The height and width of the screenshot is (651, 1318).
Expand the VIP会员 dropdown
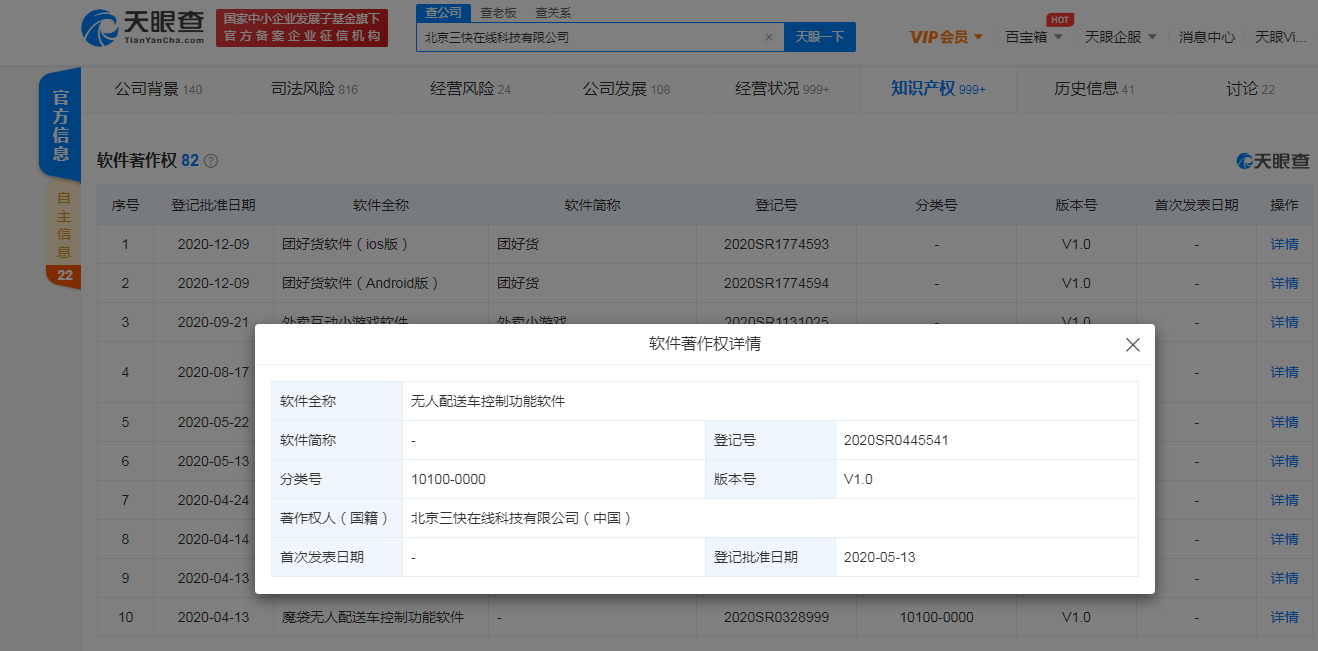pos(946,37)
